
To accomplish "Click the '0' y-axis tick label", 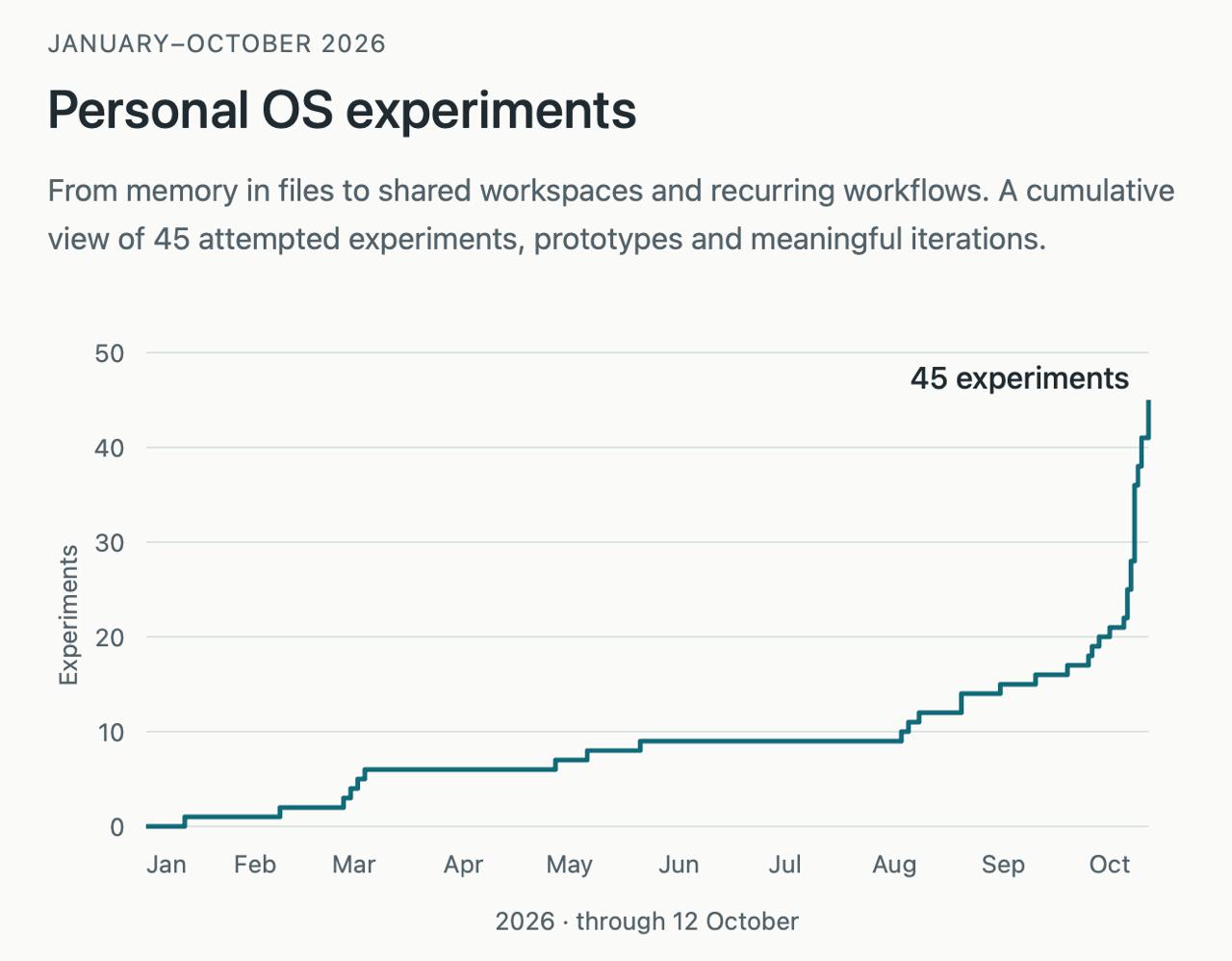I will pyautogui.click(x=117, y=827).
